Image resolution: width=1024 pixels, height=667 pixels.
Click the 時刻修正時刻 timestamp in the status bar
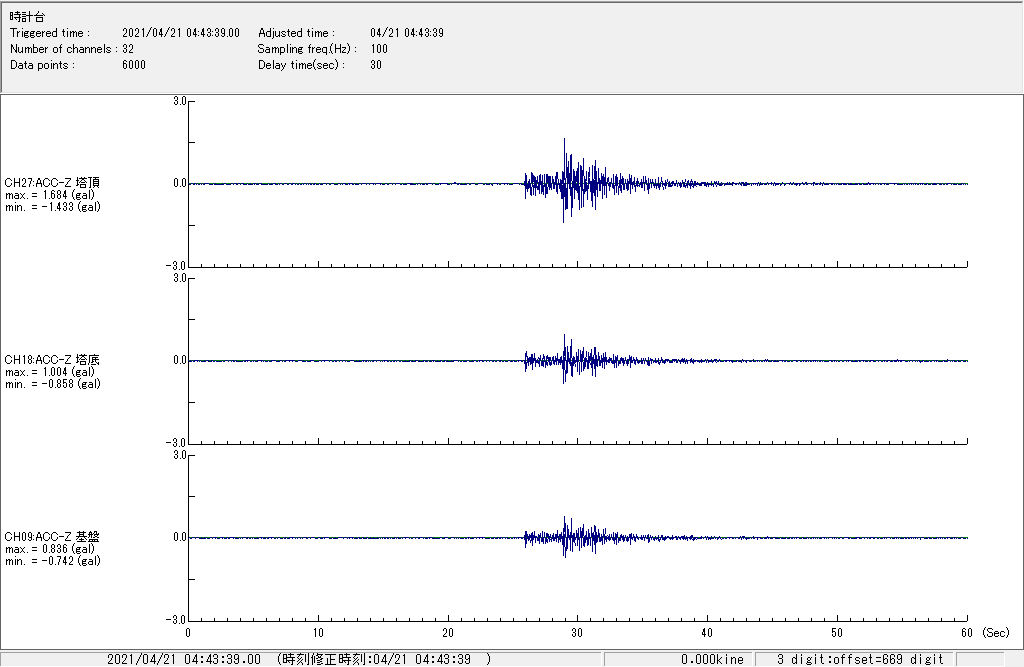pyautogui.click(x=384, y=659)
